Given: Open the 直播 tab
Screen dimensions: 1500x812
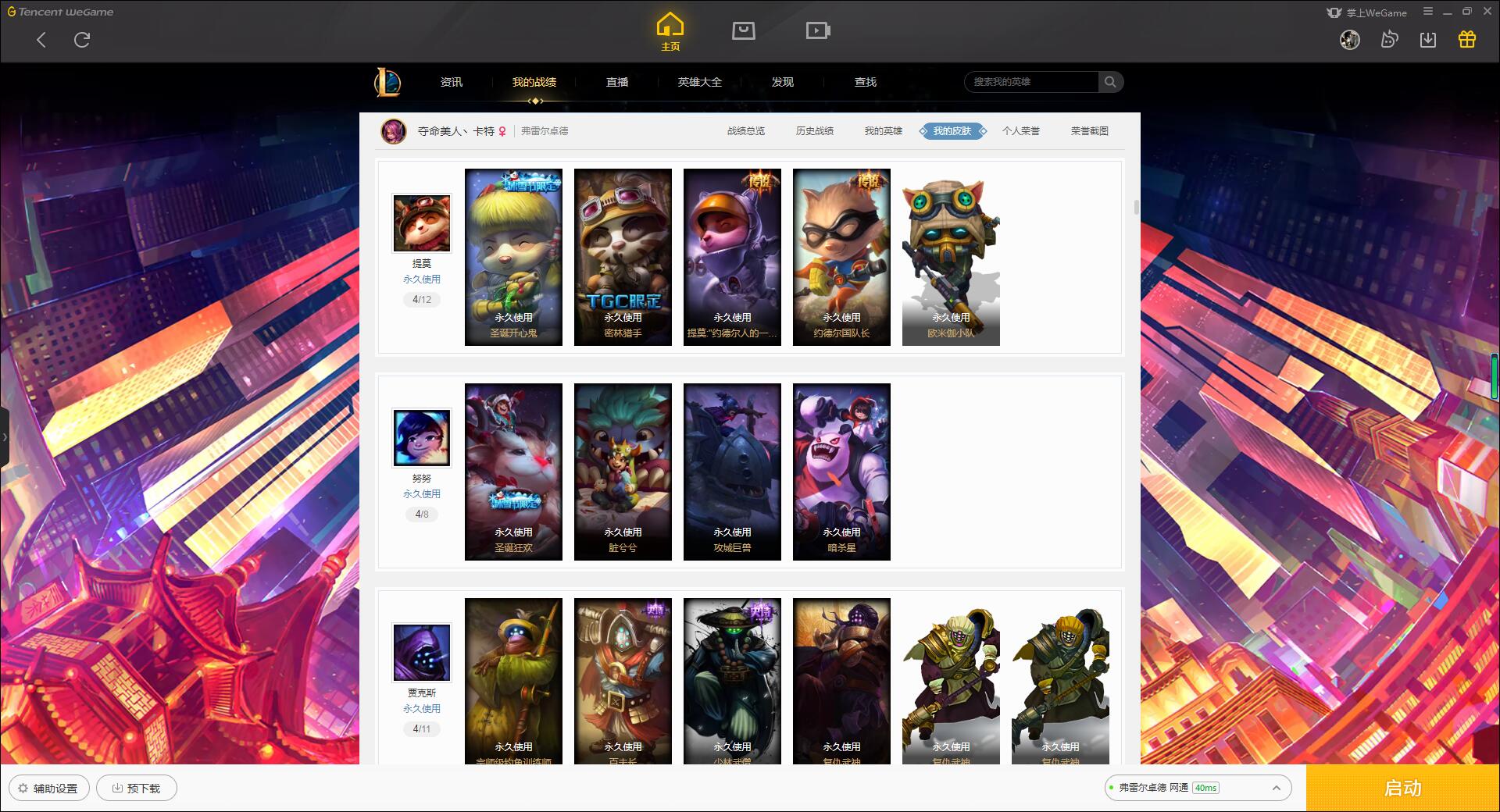Looking at the screenshot, I should [617, 82].
